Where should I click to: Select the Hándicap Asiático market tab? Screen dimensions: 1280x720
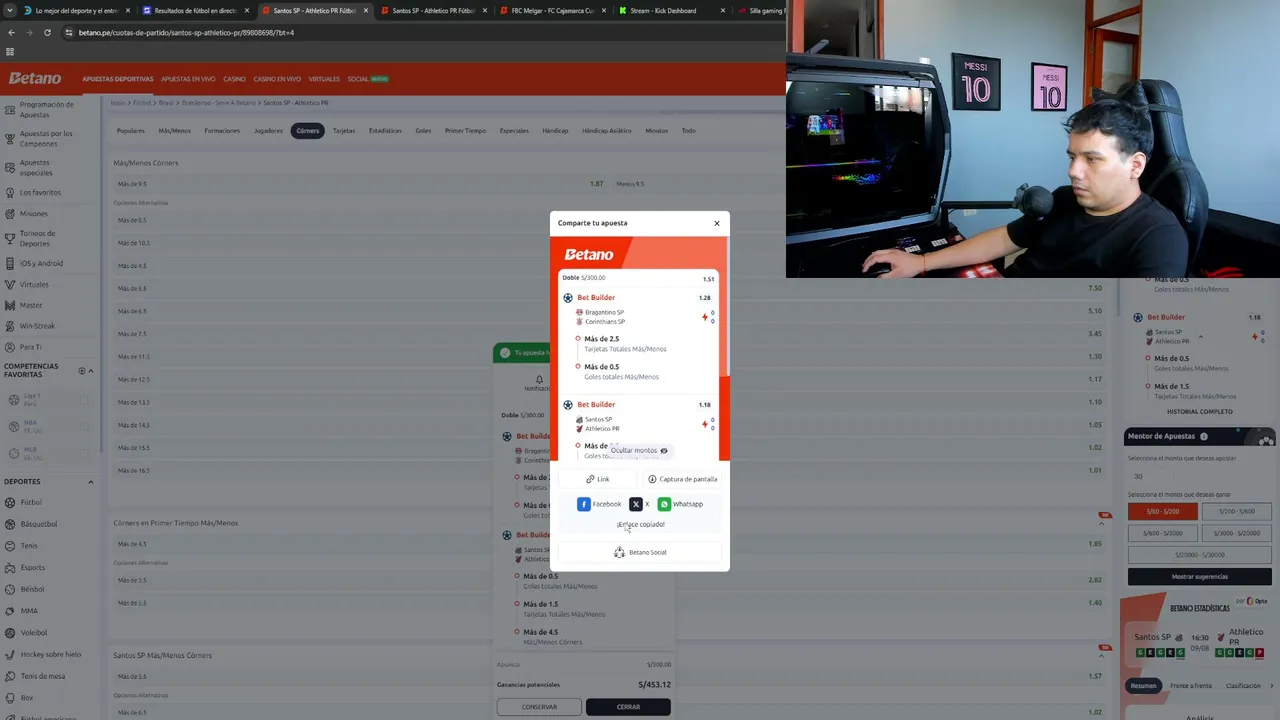click(607, 131)
